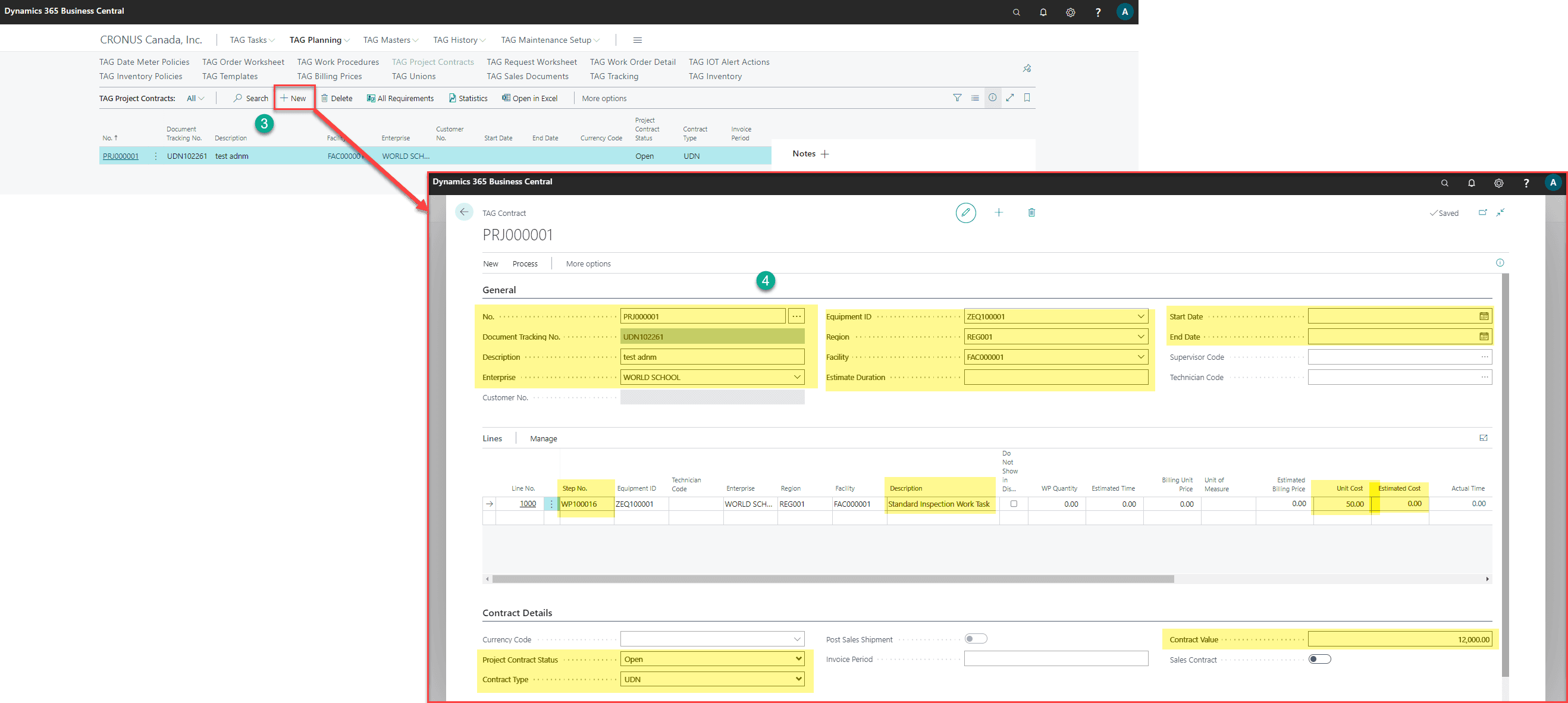
Task: Open Manage menu in Lines section
Action: tap(543, 439)
